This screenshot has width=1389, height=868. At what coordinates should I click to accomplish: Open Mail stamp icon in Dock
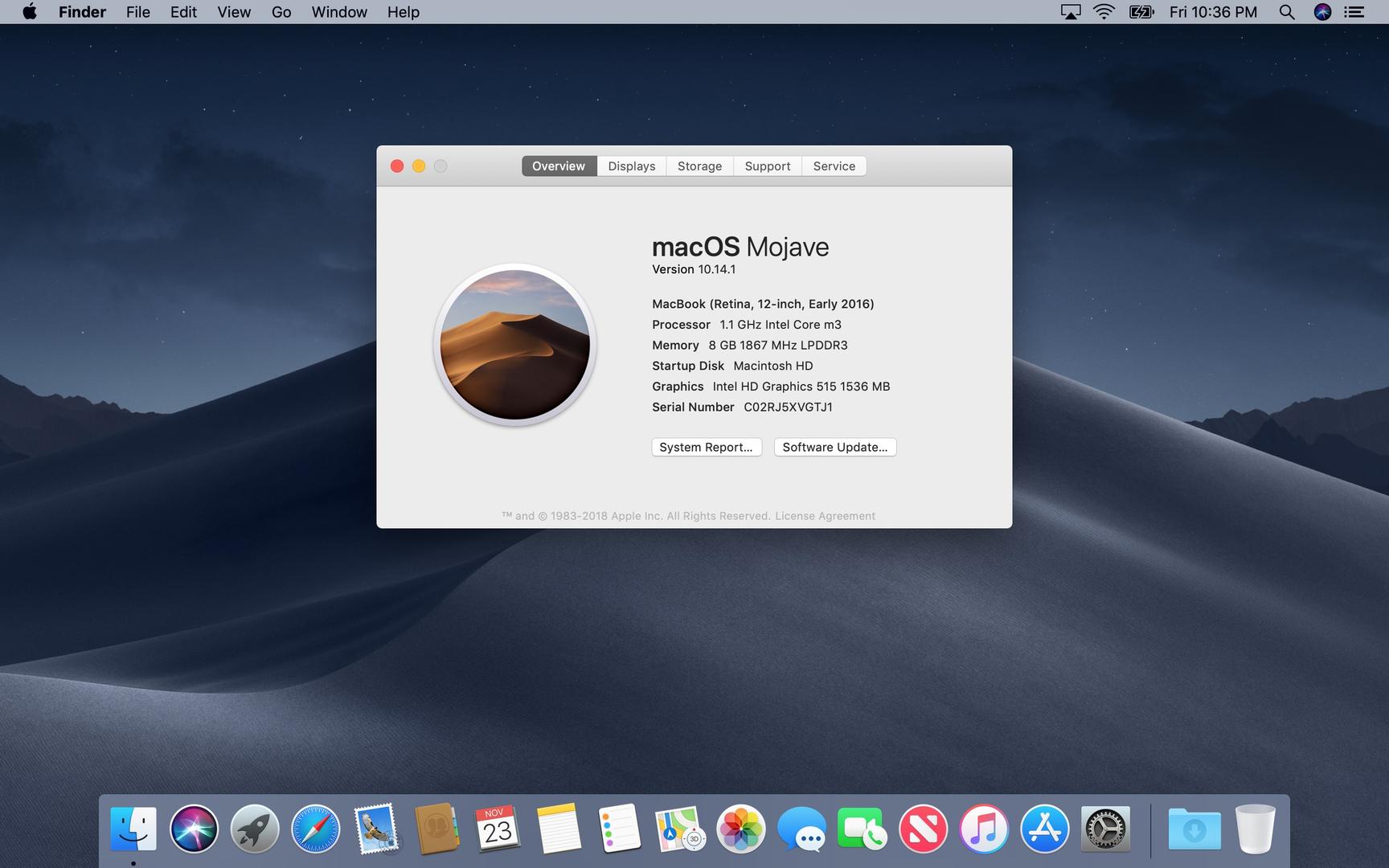click(376, 829)
